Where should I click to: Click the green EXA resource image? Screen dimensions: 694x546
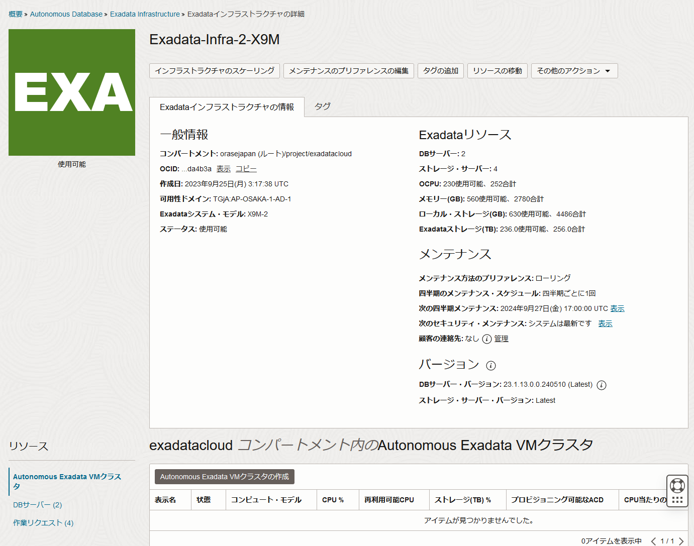[x=72, y=92]
